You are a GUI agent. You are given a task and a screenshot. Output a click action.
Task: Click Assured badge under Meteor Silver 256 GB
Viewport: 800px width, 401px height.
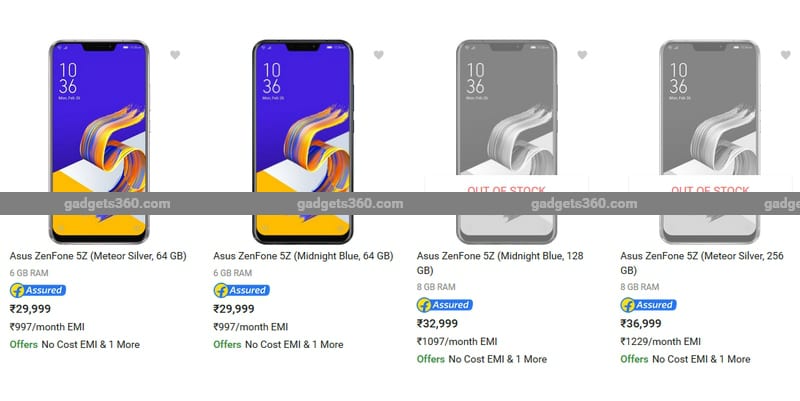[648, 305]
